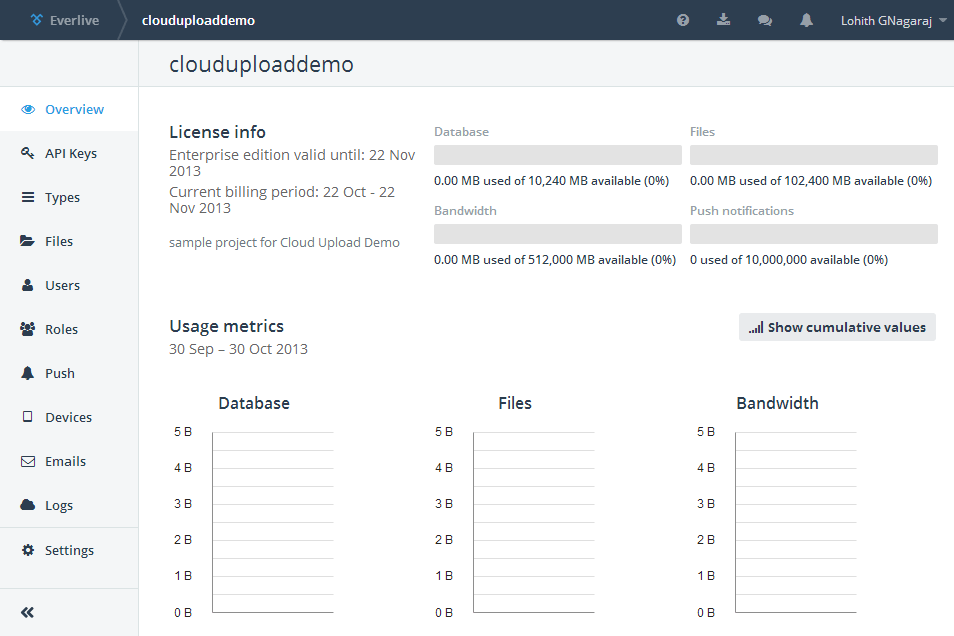Screen dimensions: 954x636
Task: Click the Push bell icon in sidebar
Action: point(28,373)
